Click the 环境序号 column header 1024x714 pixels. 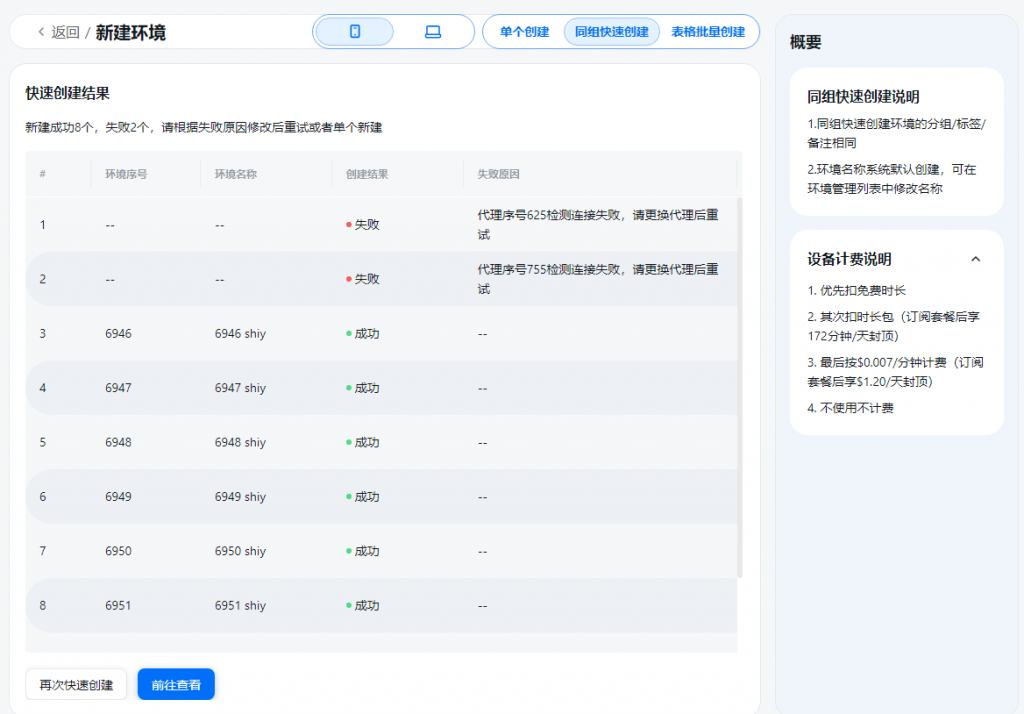[x=126, y=174]
